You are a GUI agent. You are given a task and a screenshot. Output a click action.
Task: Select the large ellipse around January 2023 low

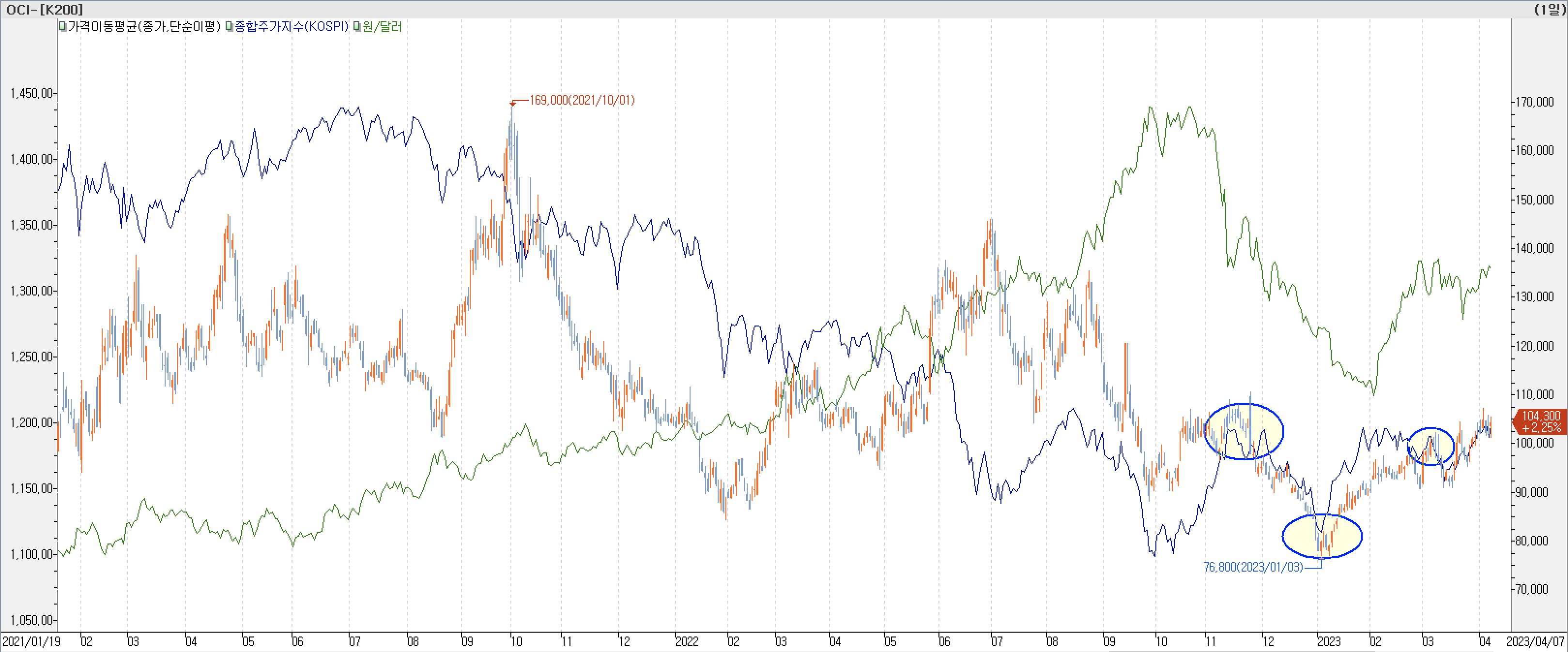(1322, 536)
